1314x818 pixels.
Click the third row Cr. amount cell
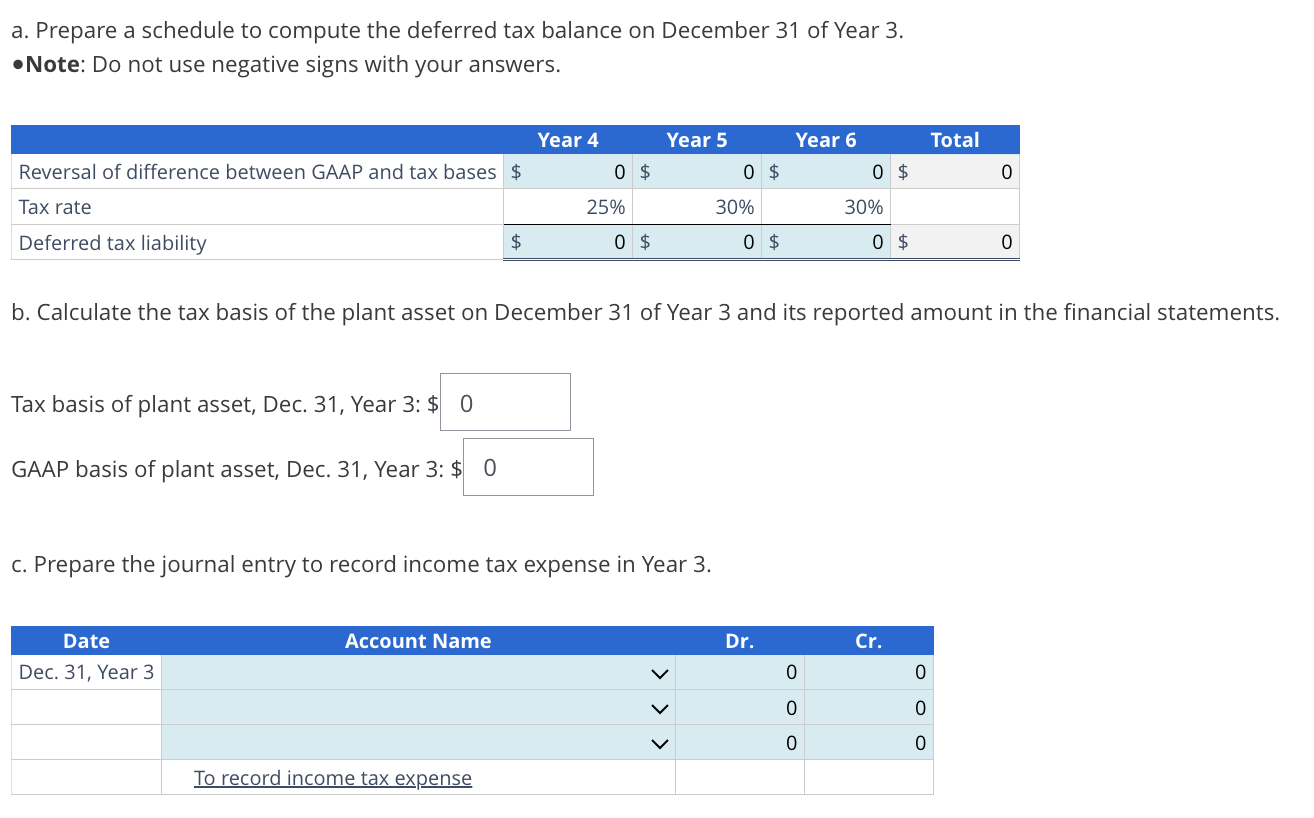[x=868, y=742]
